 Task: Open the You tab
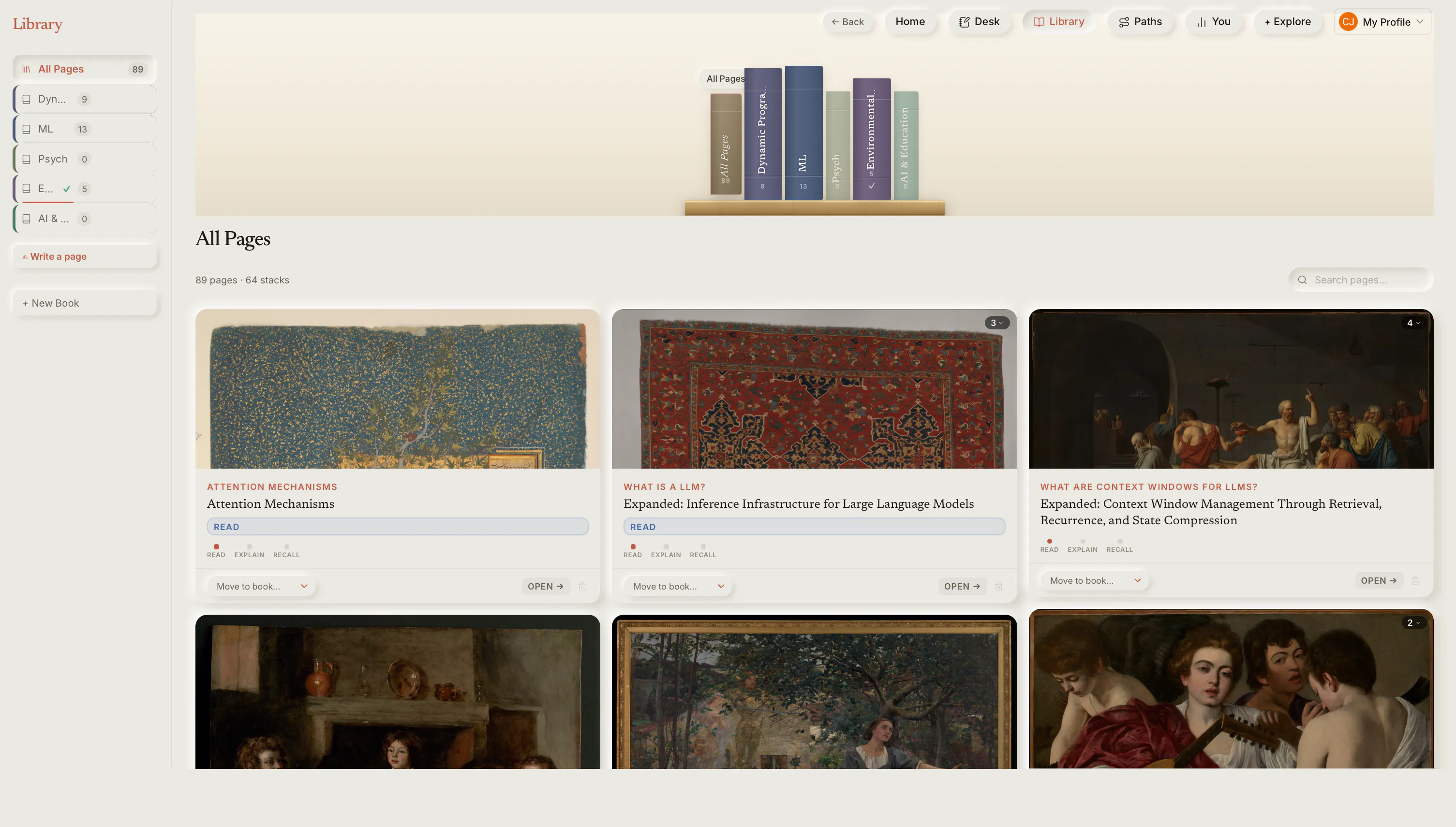[1213, 22]
